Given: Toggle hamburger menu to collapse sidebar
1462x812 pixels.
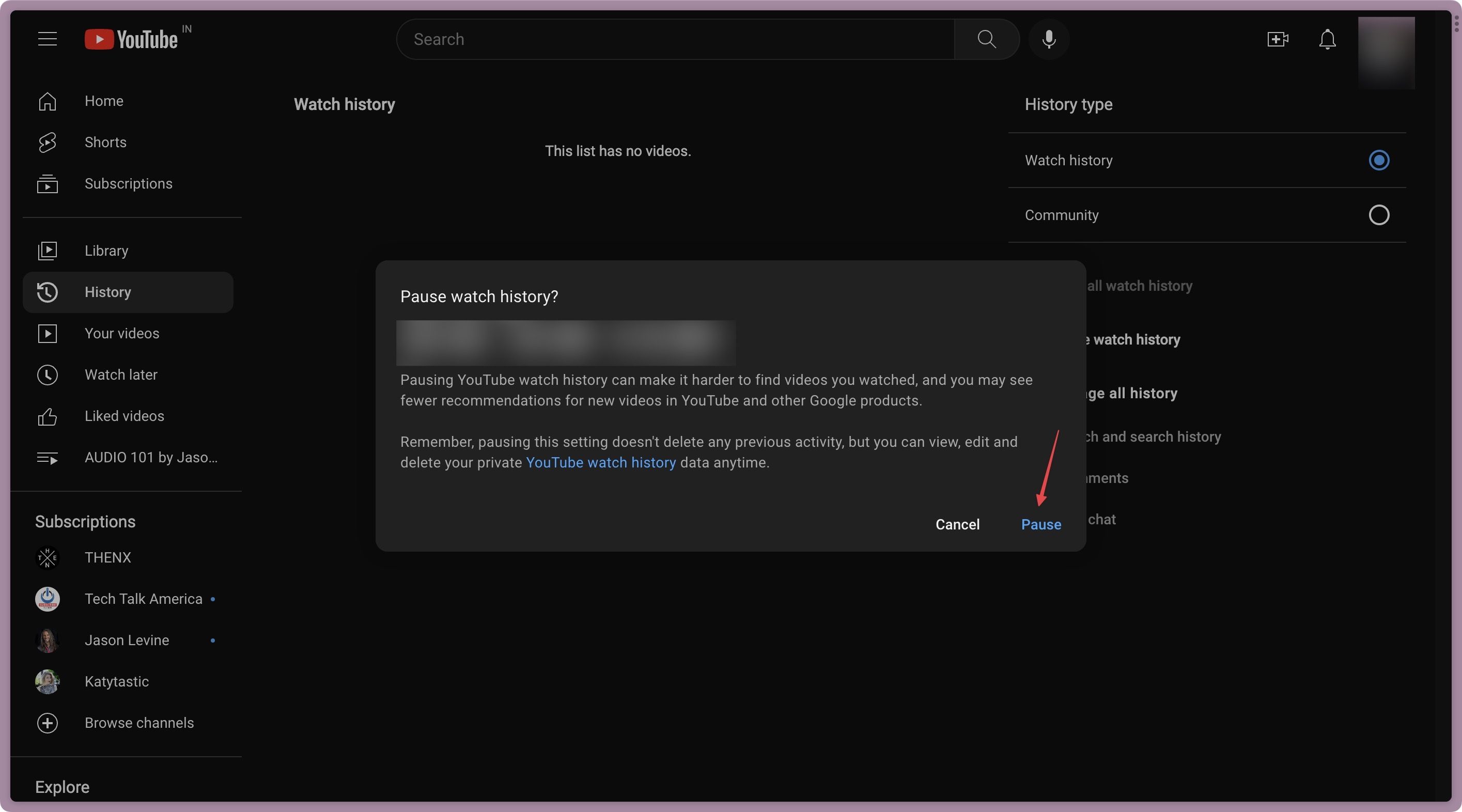Looking at the screenshot, I should (x=47, y=39).
